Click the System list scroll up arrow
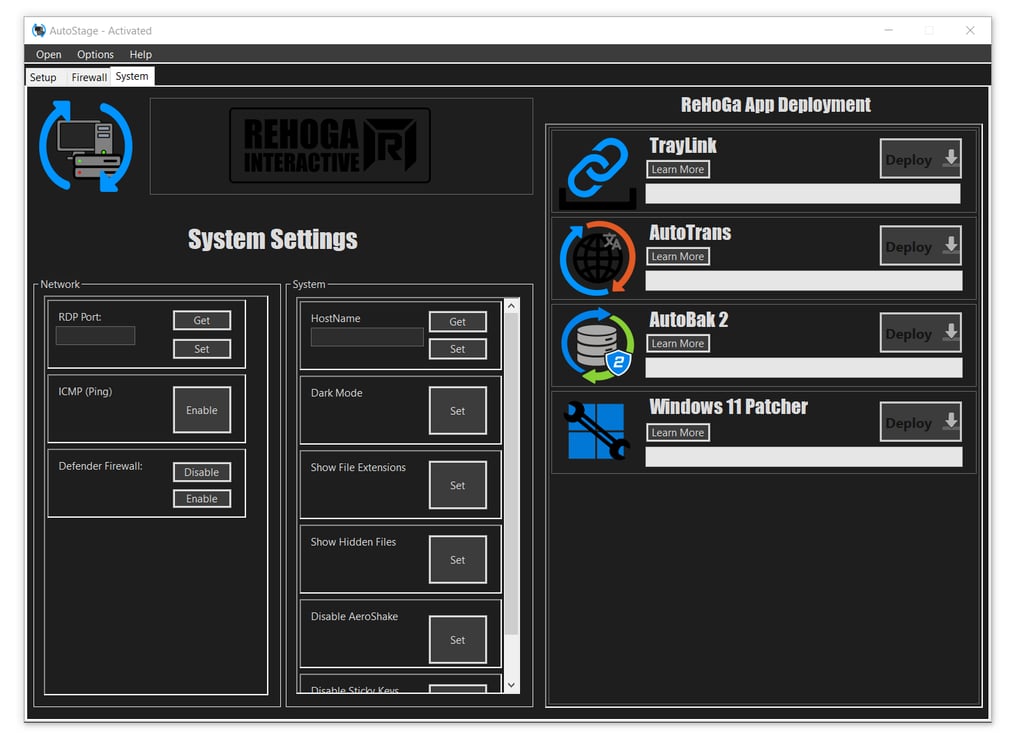Image resolution: width=1024 pixels, height=744 pixels. point(512,306)
